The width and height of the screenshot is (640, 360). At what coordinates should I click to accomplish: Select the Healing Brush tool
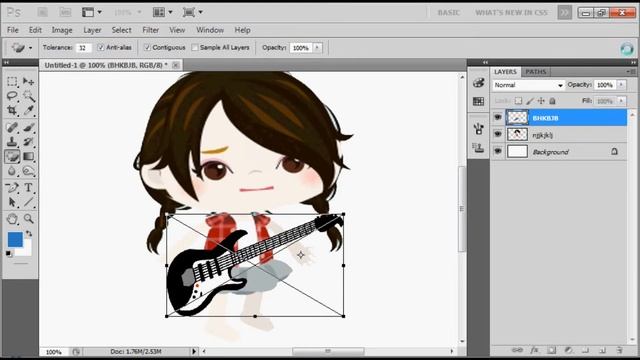12,127
